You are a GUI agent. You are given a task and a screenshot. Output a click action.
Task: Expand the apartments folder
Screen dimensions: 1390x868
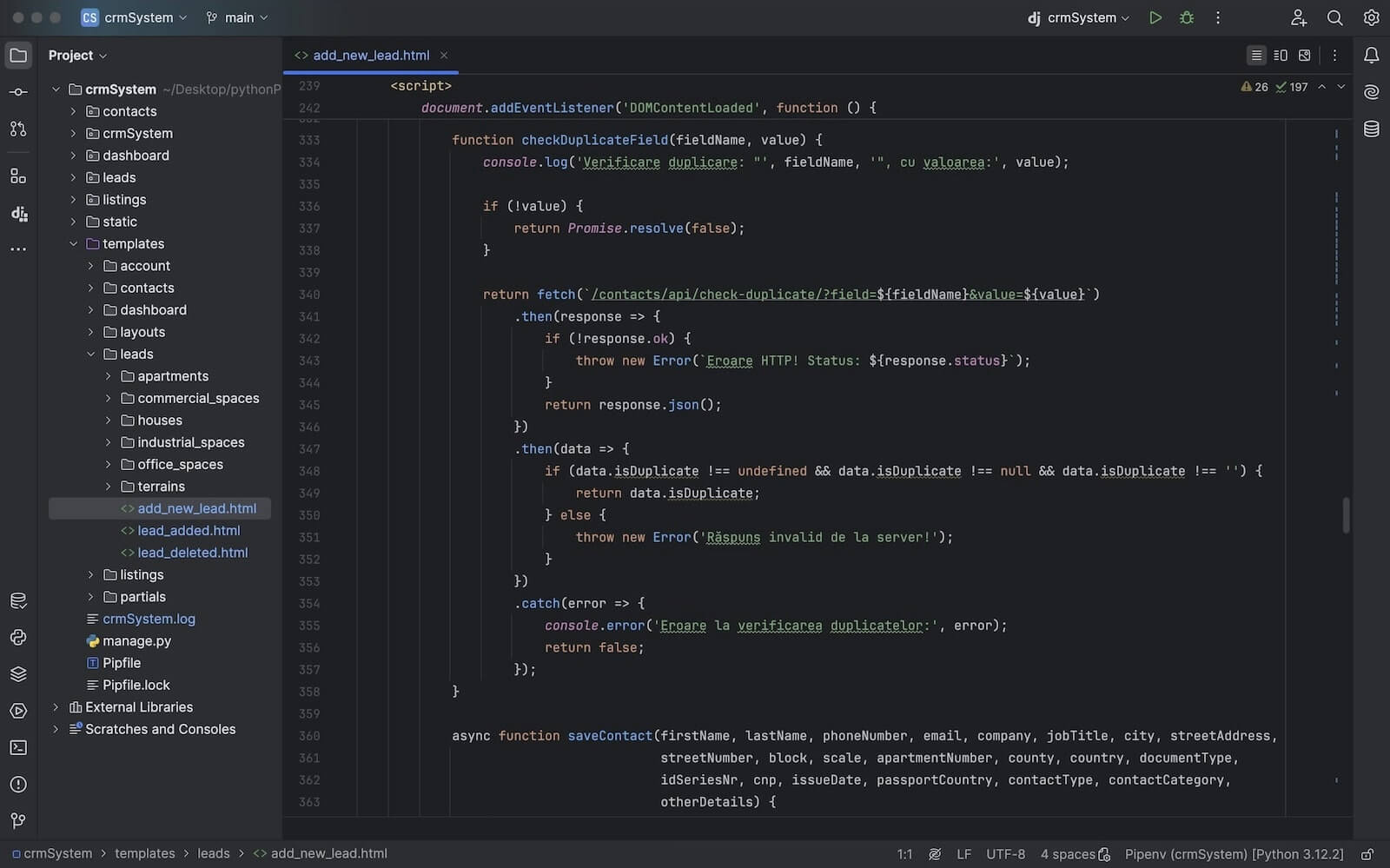point(108,376)
